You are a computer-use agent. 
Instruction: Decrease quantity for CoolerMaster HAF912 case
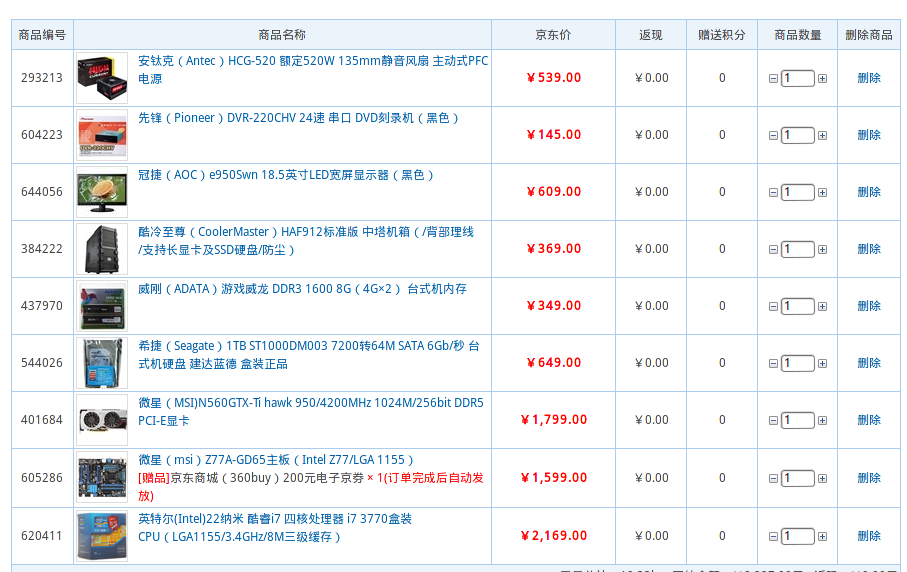773,249
